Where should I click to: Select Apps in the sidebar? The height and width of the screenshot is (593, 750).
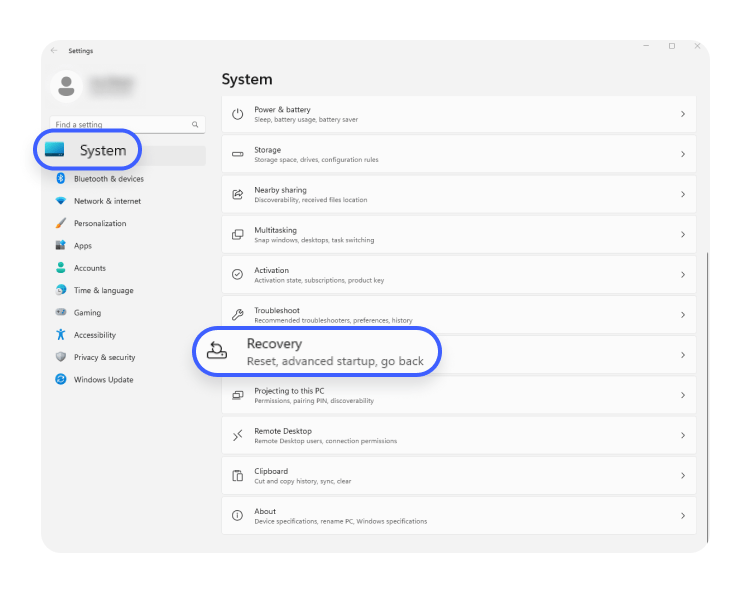click(x=83, y=246)
